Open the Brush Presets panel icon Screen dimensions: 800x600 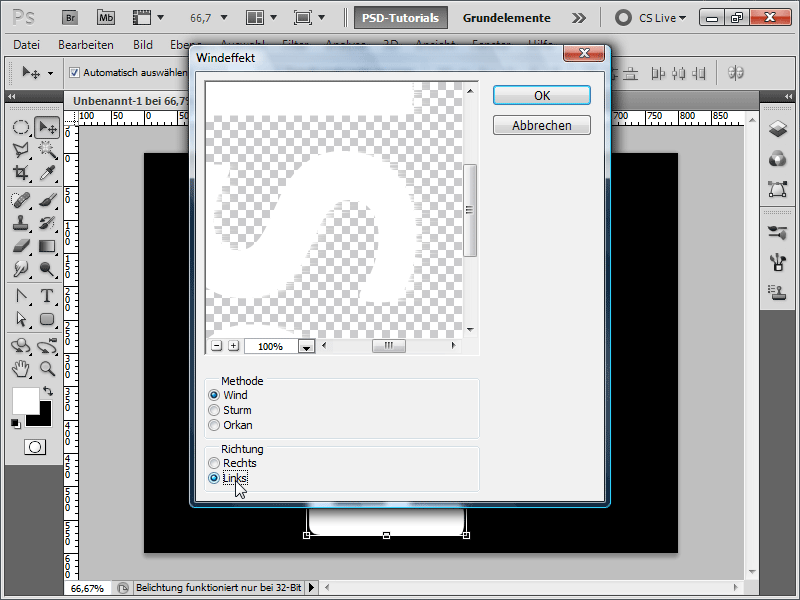(x=778, y=232)
